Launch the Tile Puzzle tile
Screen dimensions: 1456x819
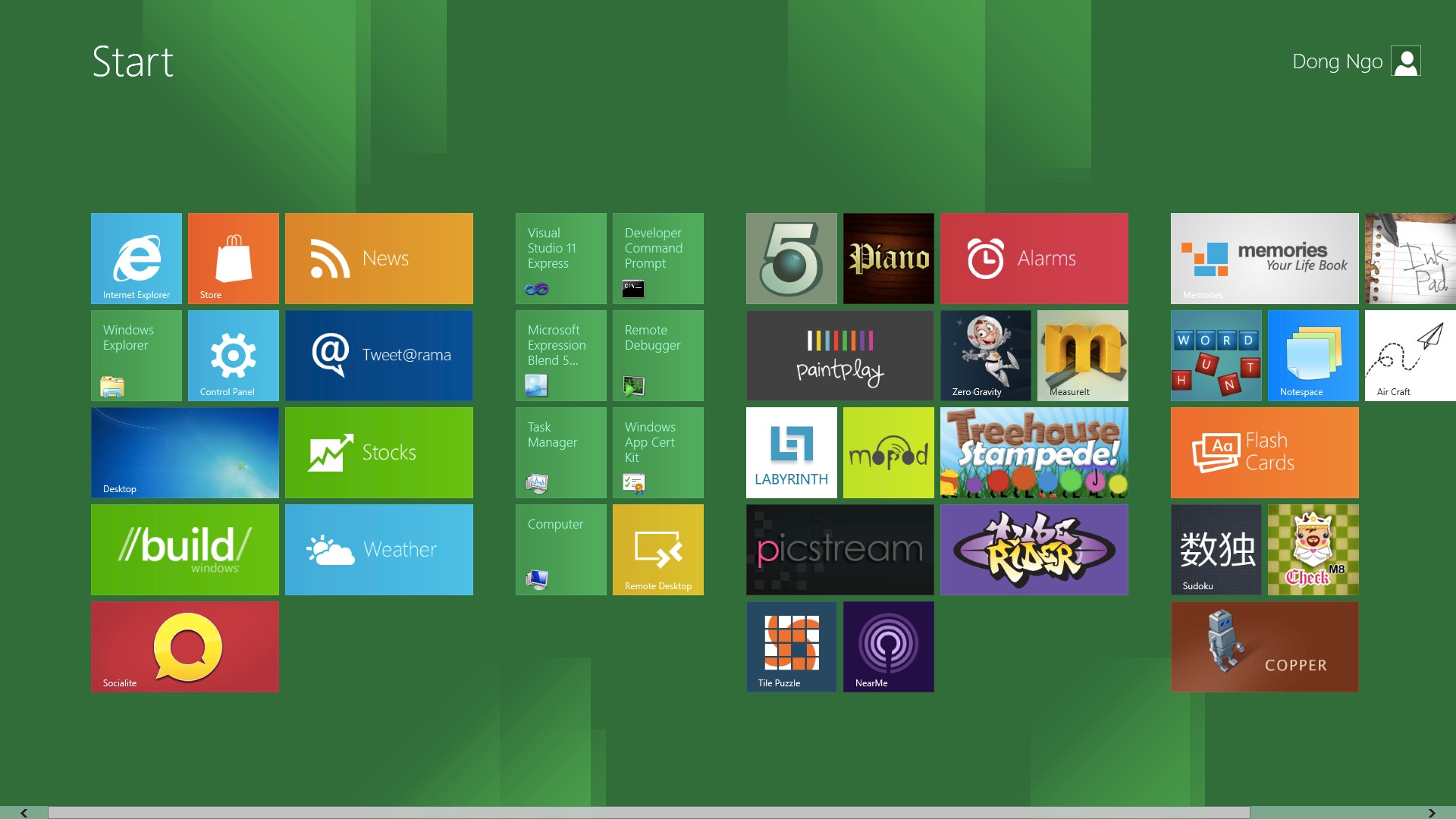[x=792, y=647]
